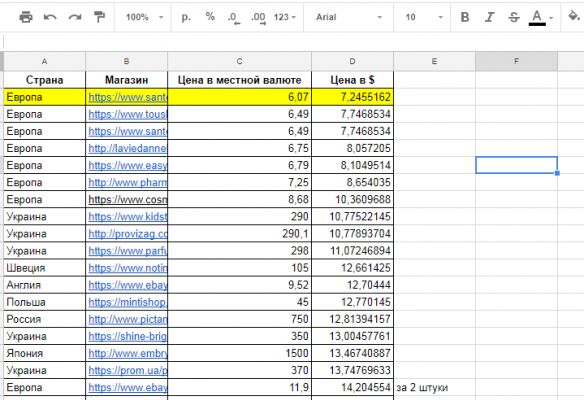
Task: Open the https://www.kidst link
Action: click(128, 217)
